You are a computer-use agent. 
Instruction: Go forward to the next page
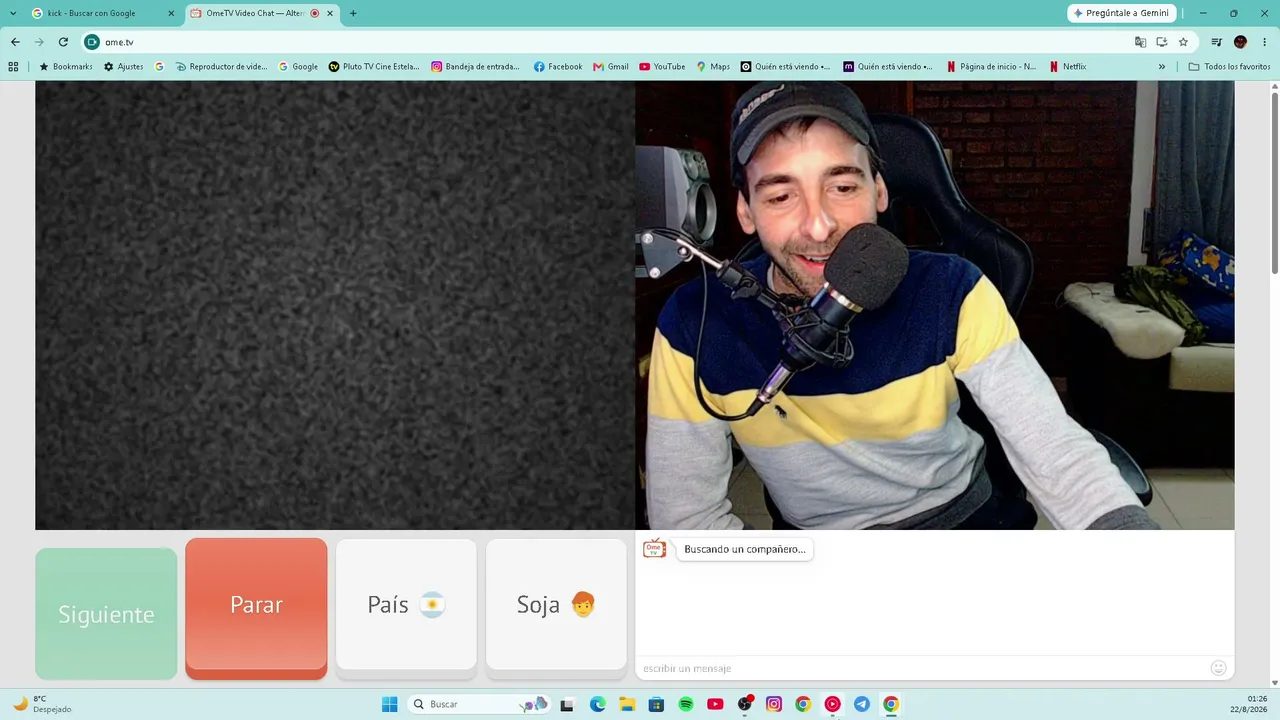(x=39, y=42)
